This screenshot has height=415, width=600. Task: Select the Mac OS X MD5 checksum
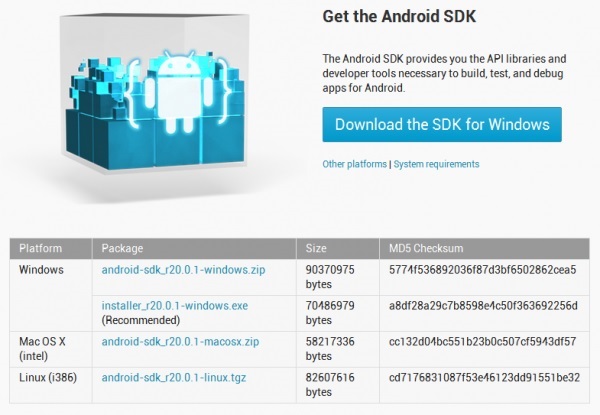coord(482,341)
